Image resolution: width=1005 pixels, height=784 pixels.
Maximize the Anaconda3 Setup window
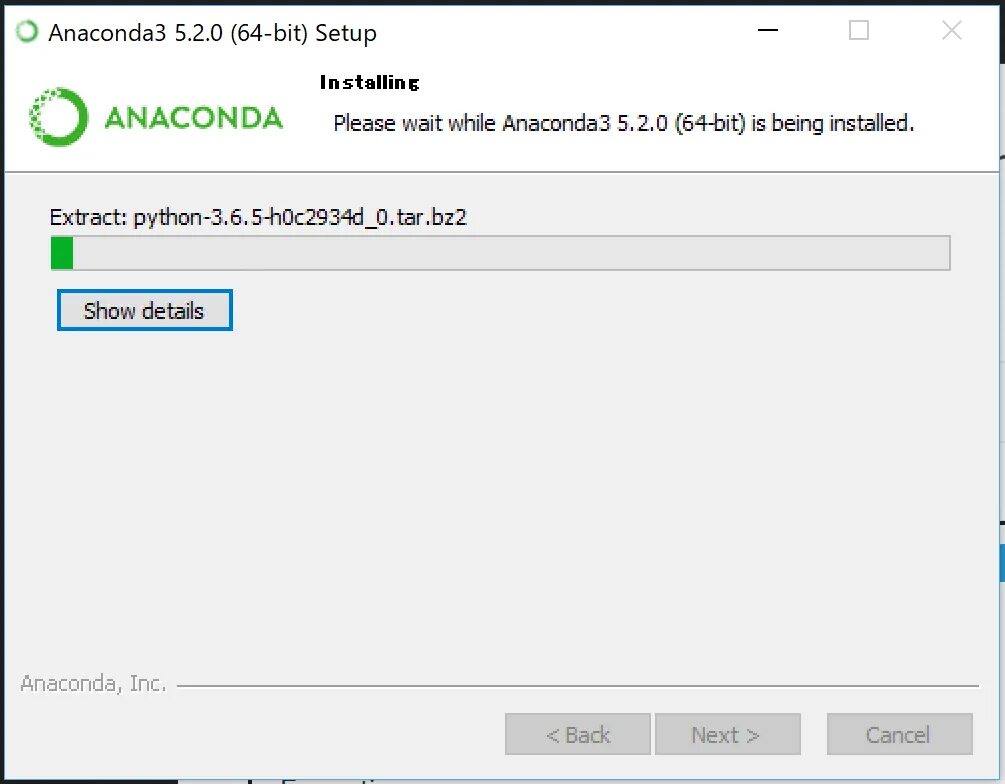[x=858, y=30]
